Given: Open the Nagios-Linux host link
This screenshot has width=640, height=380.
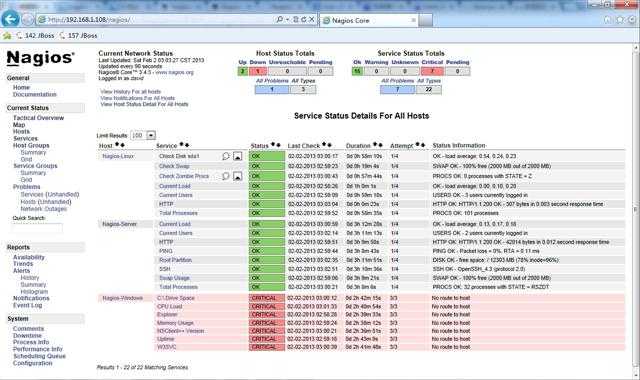Looking at the screenshot, I should tap(118, 156).
